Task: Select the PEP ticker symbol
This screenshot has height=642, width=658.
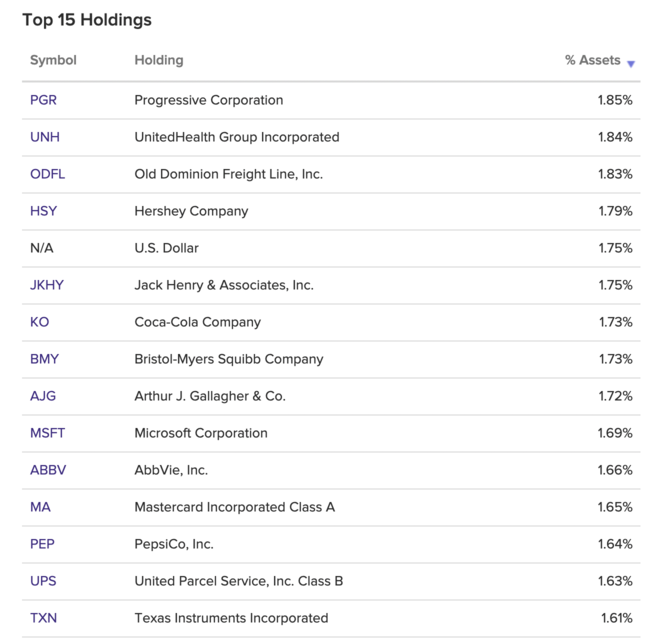Action: pyautogui.click(x=42, y=544)
